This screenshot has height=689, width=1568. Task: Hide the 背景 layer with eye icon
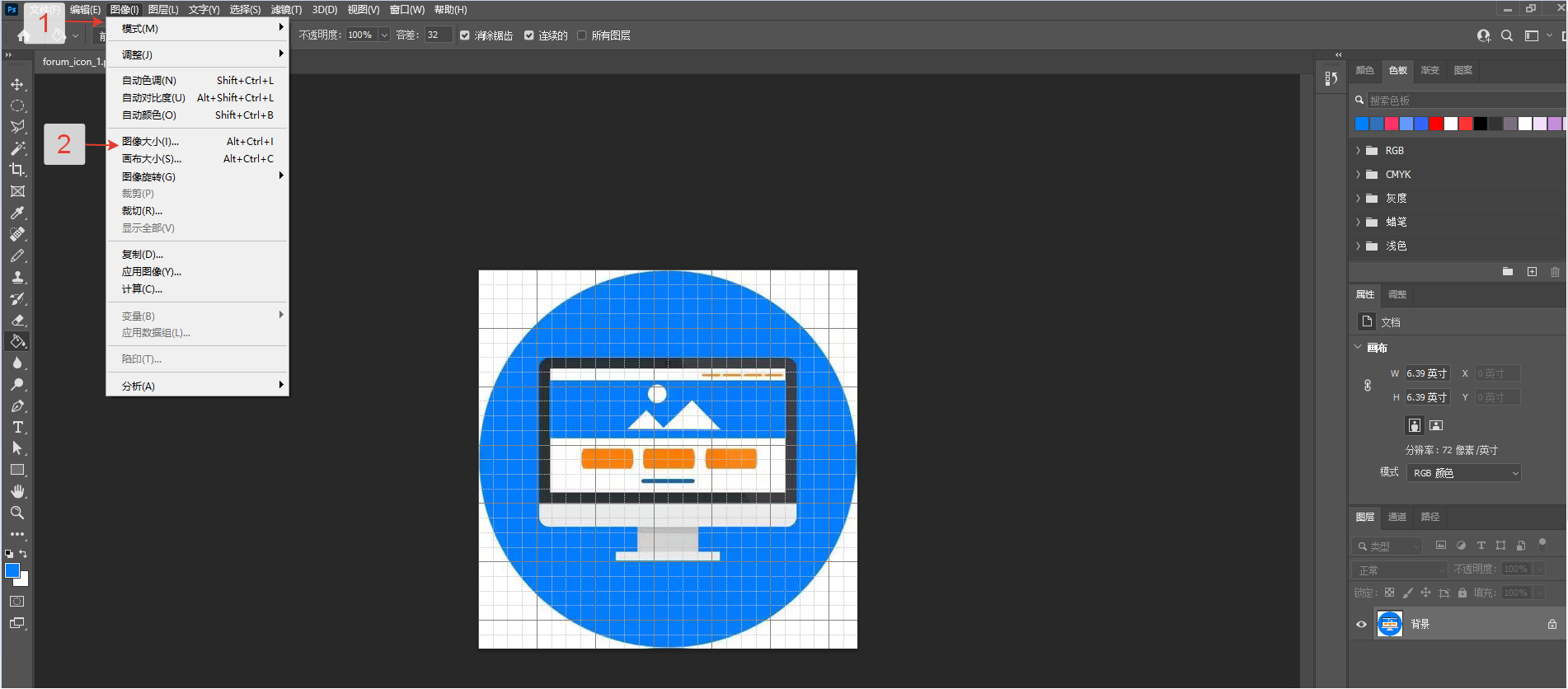click(1361, 624)
